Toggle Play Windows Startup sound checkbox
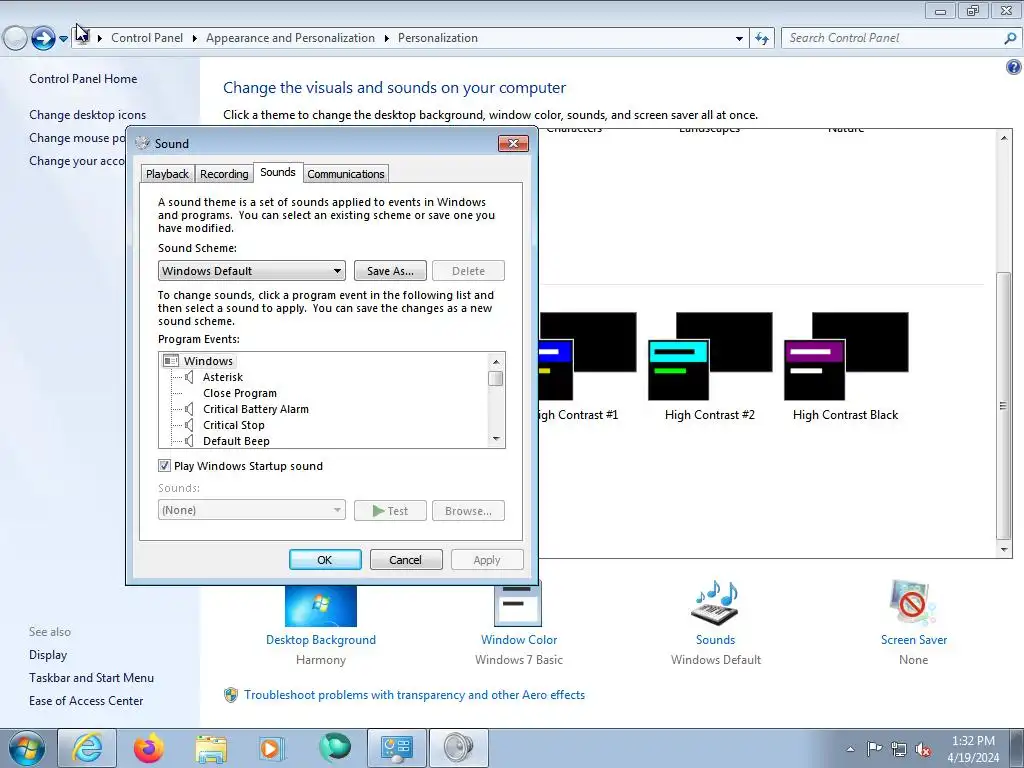Viewport: 1024px width, 768px height. click(165, 466)
